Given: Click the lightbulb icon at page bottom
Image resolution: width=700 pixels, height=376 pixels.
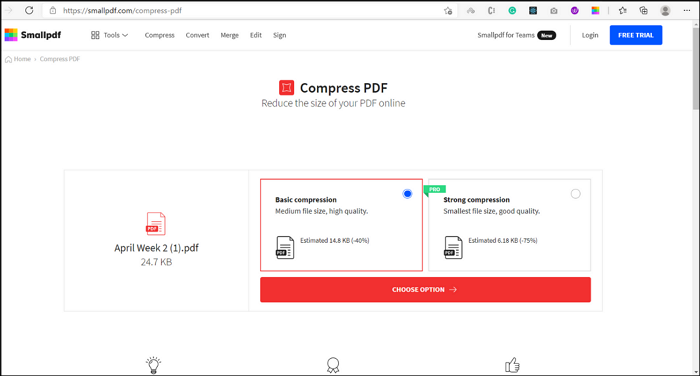Looking at the screenshot, I should (x=154, y=365).
